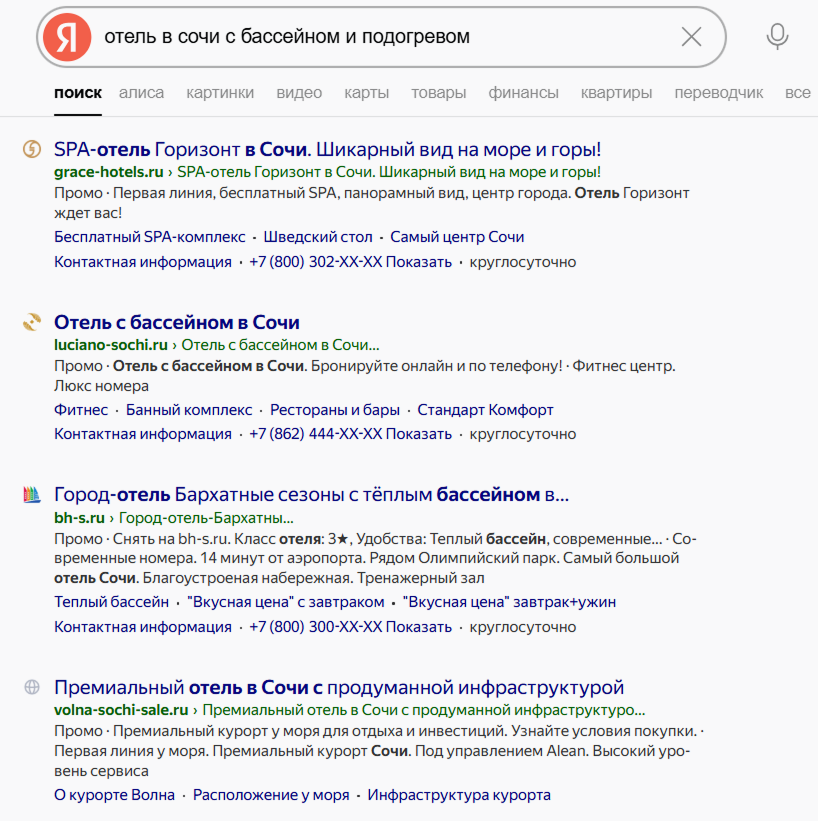The height and width of the screenshot is (821, 818).
Task: Open the картинки tab
Action: 220,93
